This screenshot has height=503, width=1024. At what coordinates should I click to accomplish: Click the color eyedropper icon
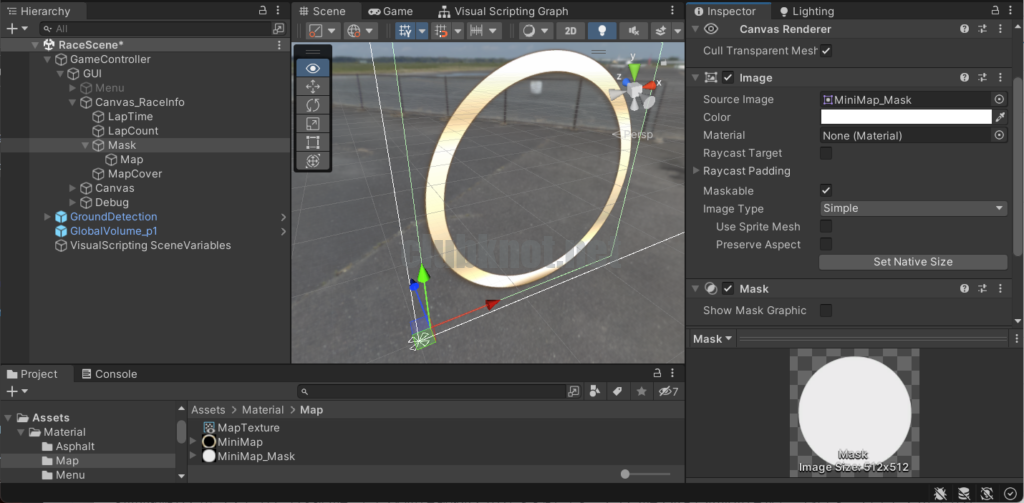999,117
